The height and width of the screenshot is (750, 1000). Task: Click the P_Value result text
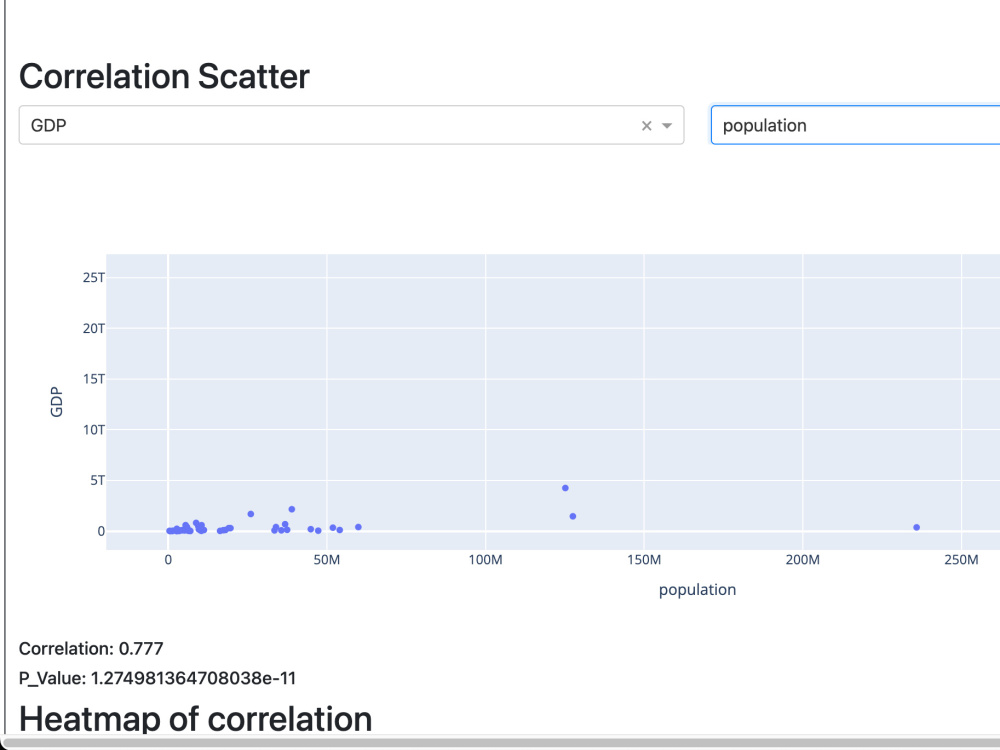point(158,678)
